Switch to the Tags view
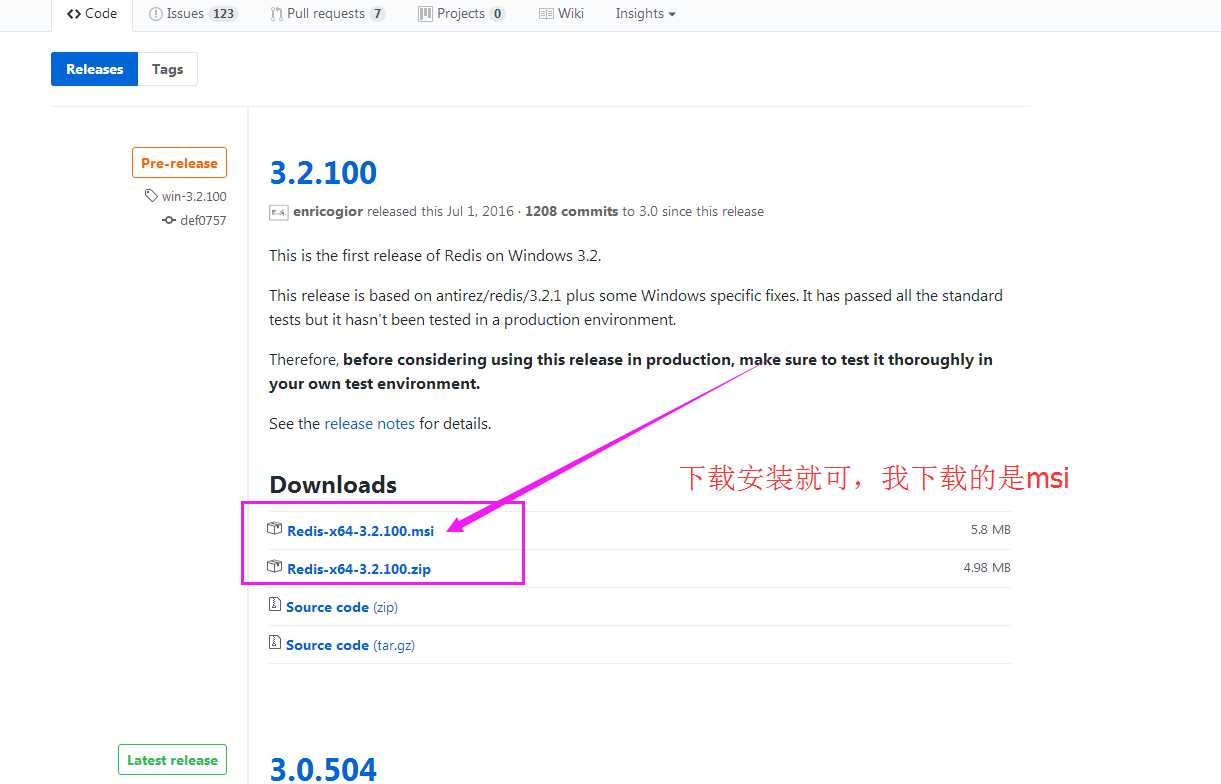The height and width of the screenshot is (784, 1221). (x=167, y=69)
